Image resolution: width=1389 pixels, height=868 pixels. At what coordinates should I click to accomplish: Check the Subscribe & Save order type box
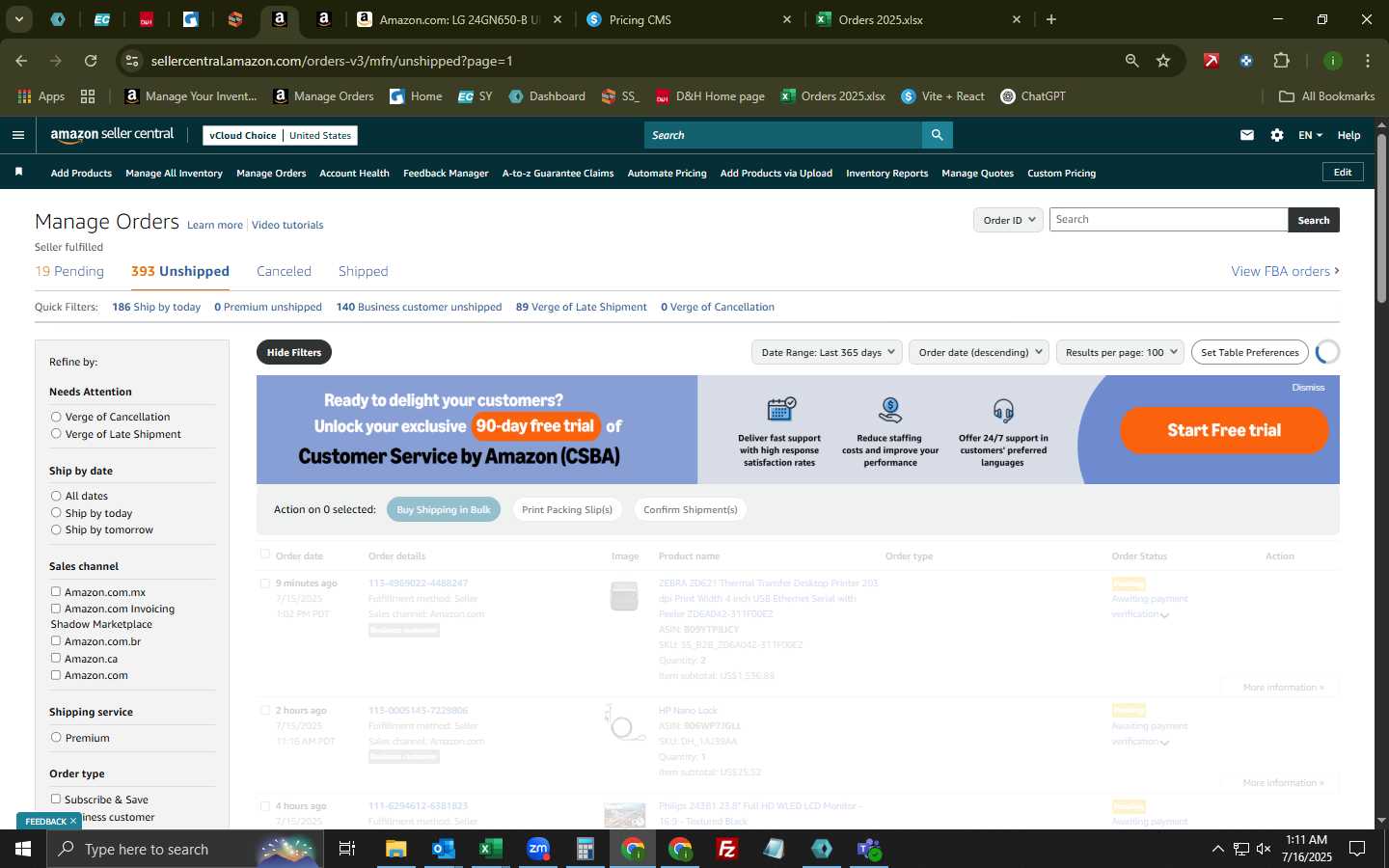pos(56,799)
